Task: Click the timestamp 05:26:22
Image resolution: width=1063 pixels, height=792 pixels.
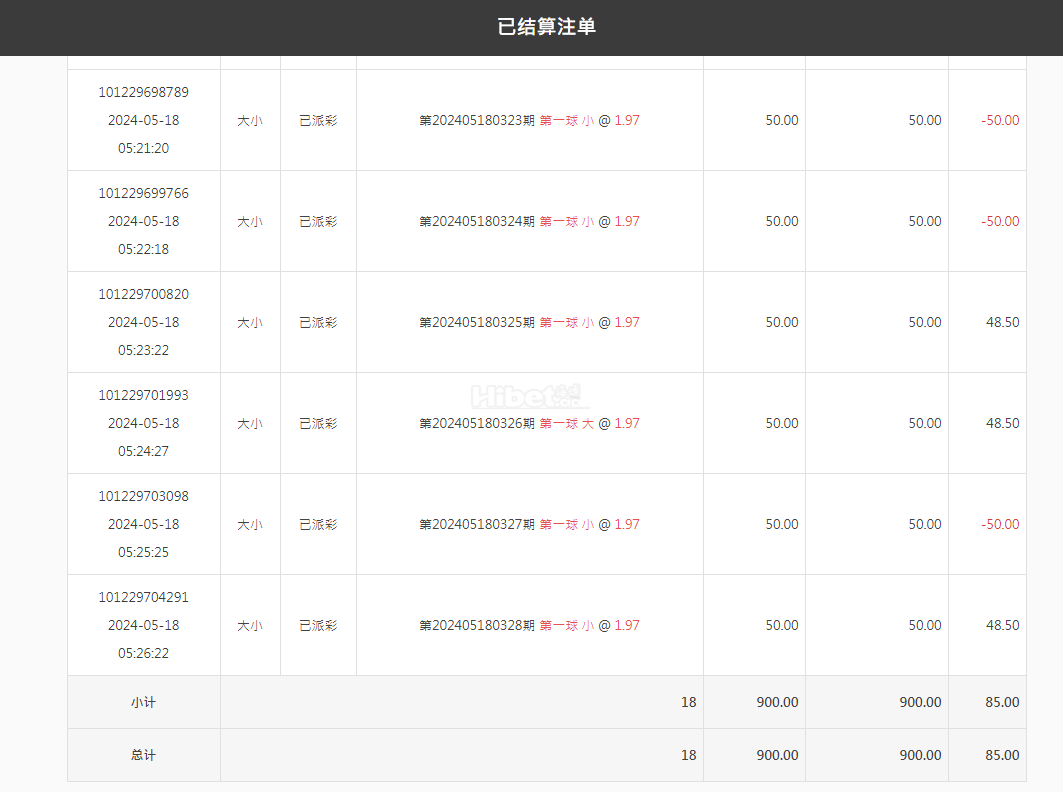Action: [x=144, y=653]
